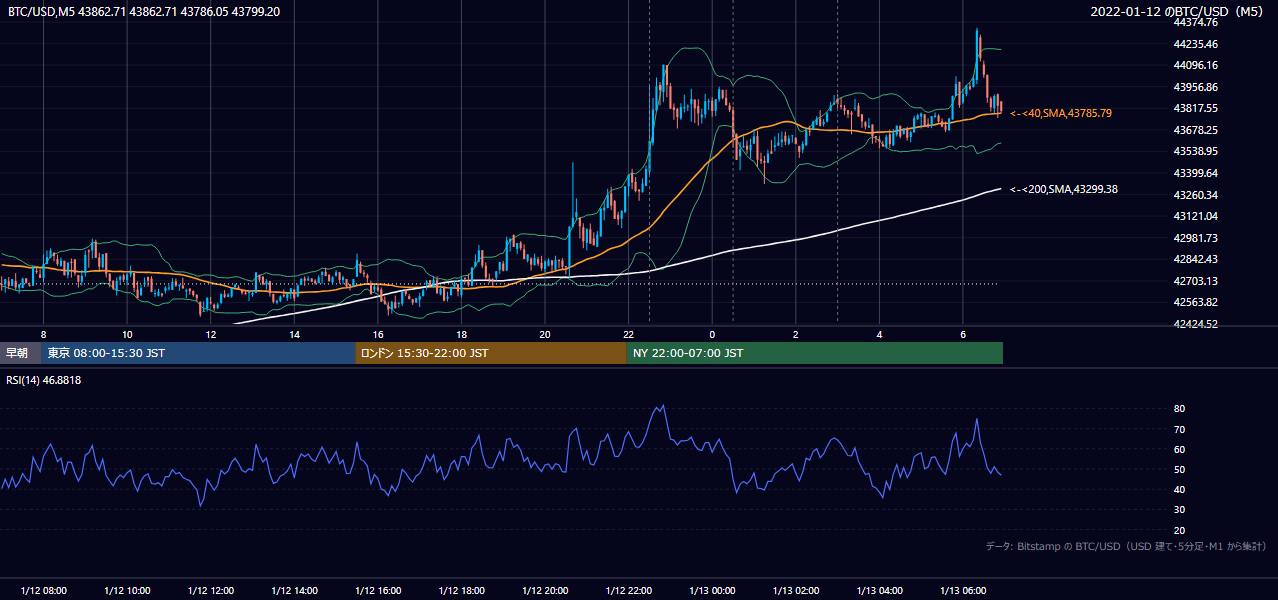
Task: Click the RSI(14) 46.8818 indicator label
Action: pyautogui.click(x=44, y=380)
